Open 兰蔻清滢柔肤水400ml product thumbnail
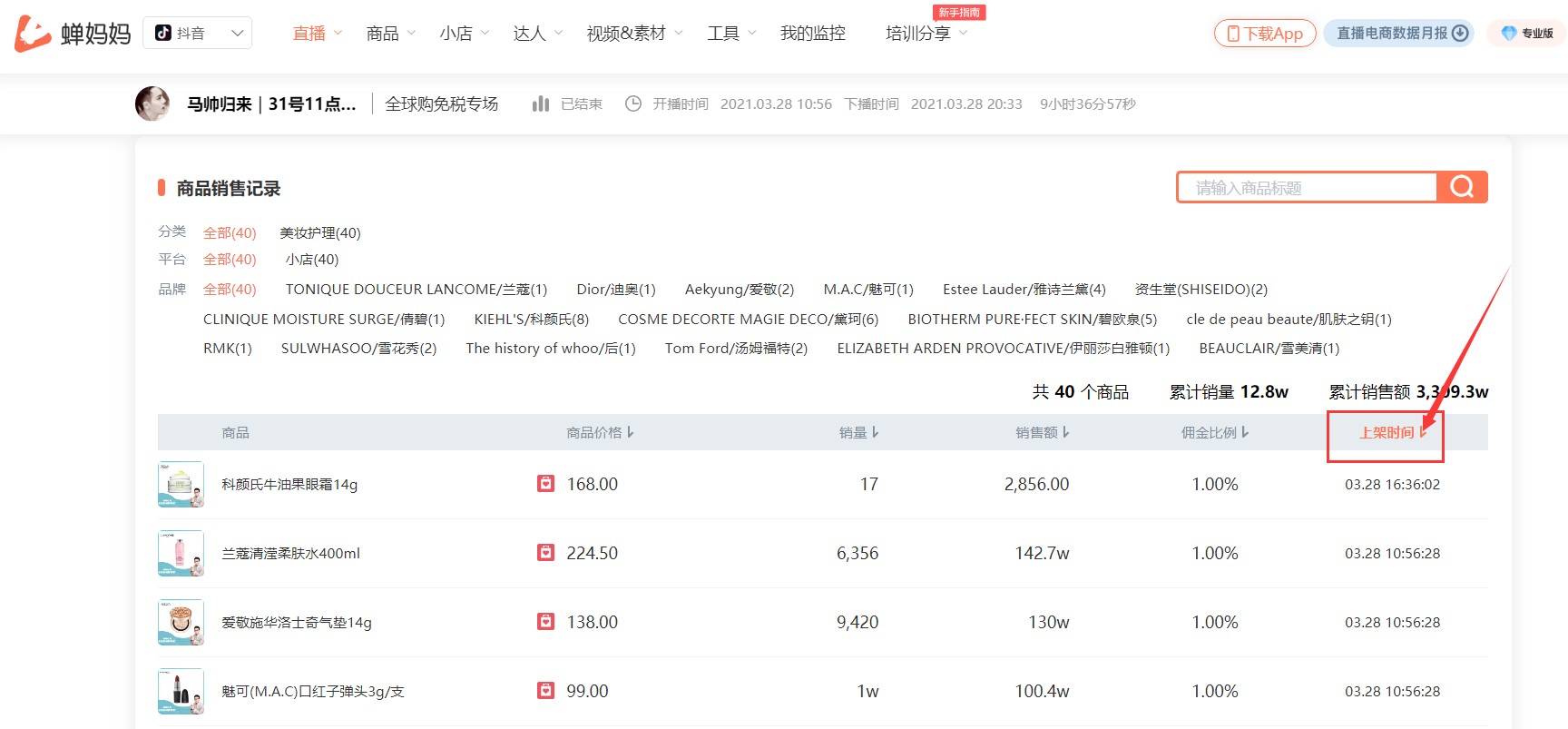This screenshot has width=1568, height=729. [x=181, y=554]
